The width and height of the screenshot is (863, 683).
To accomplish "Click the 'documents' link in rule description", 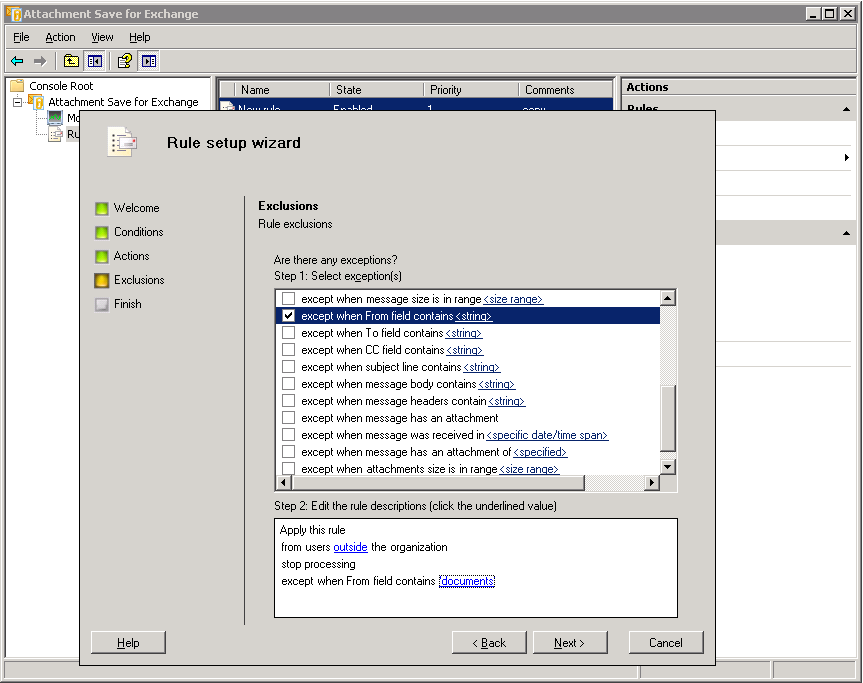I will pyautogui.click(x=467, y=581).
